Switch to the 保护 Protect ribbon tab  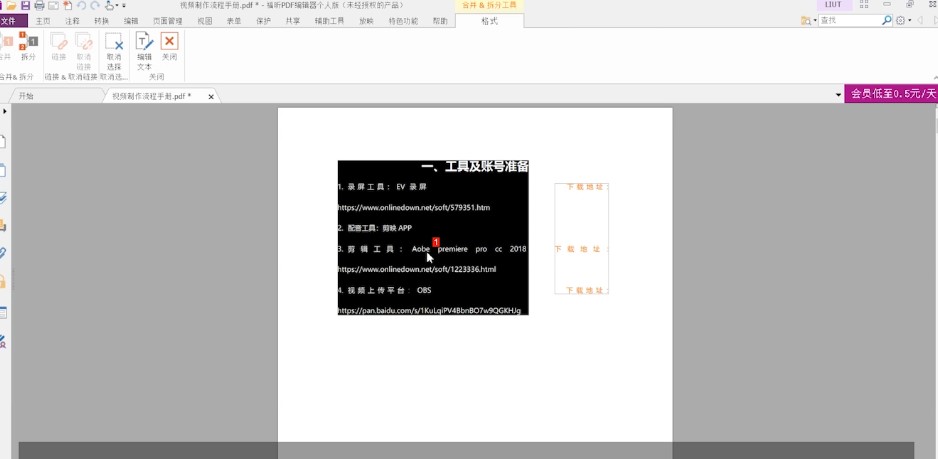click(x=263, y=21)
